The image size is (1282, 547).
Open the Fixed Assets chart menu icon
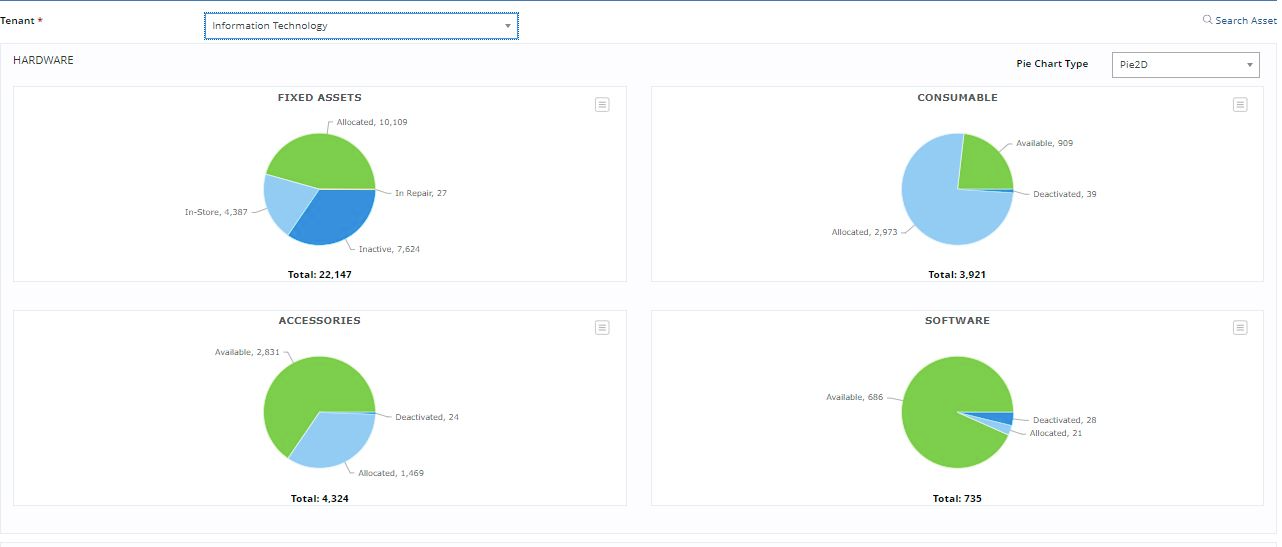pyautogui.click(x=602, y=104)
